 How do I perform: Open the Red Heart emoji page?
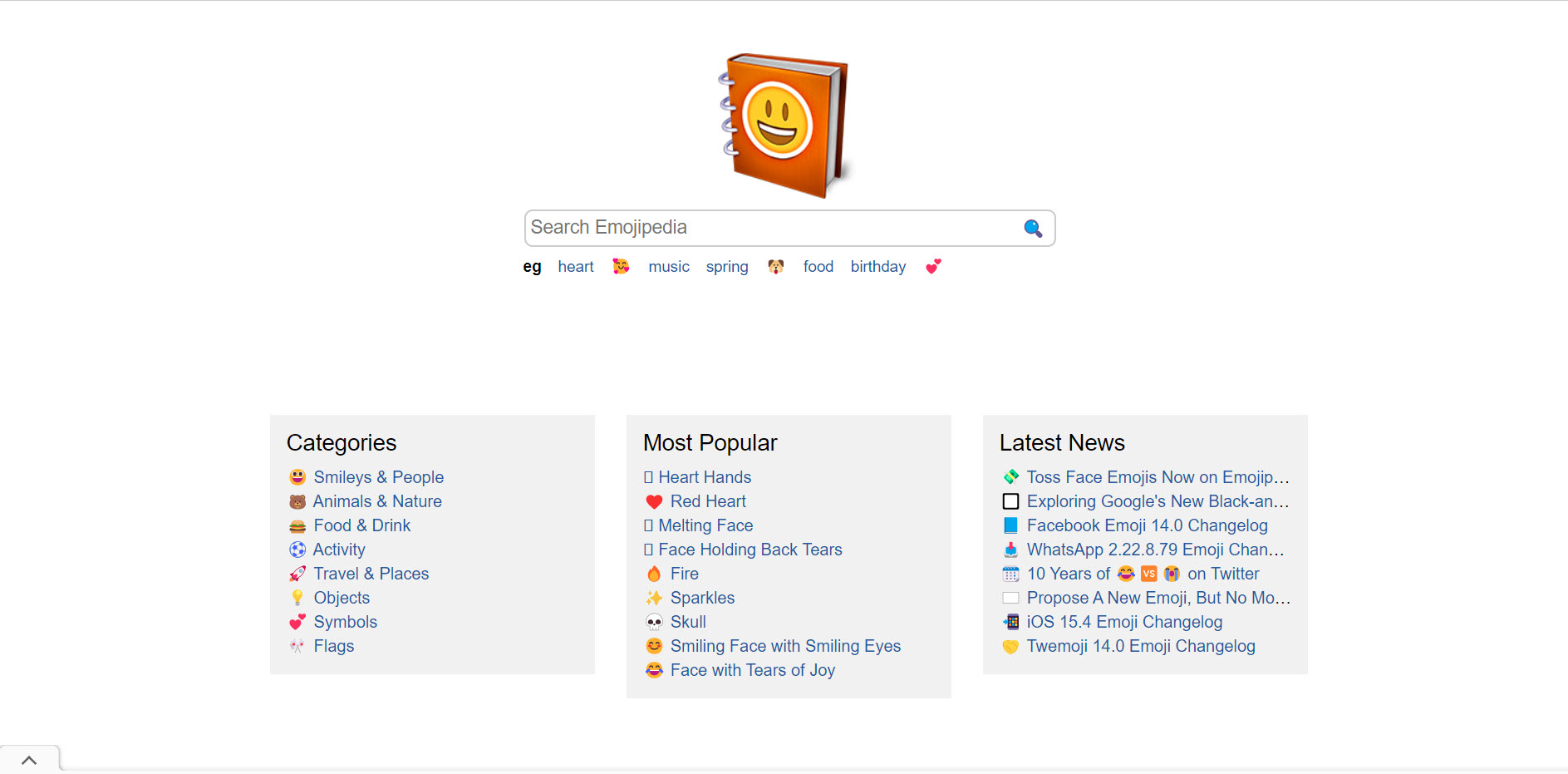pyautogui.click(x=708, y=501)
